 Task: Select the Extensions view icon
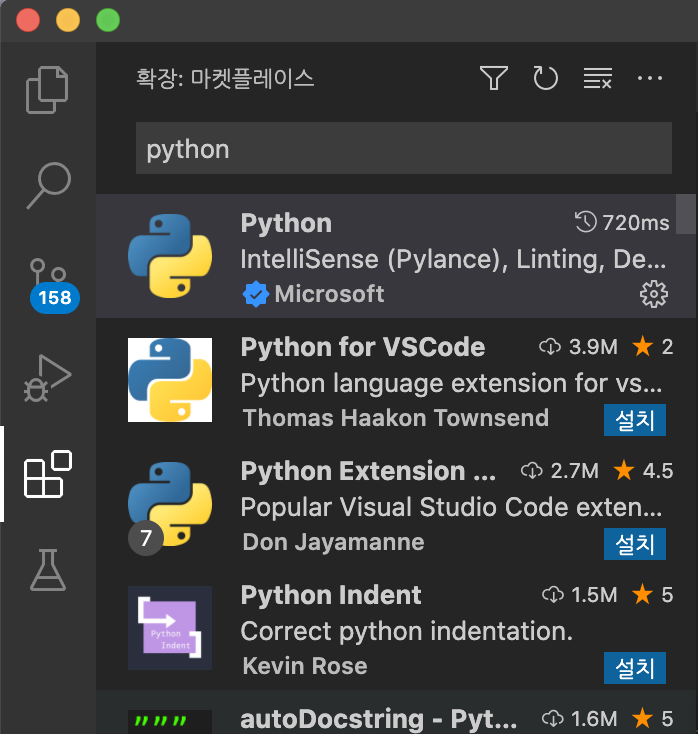[48, 474]
